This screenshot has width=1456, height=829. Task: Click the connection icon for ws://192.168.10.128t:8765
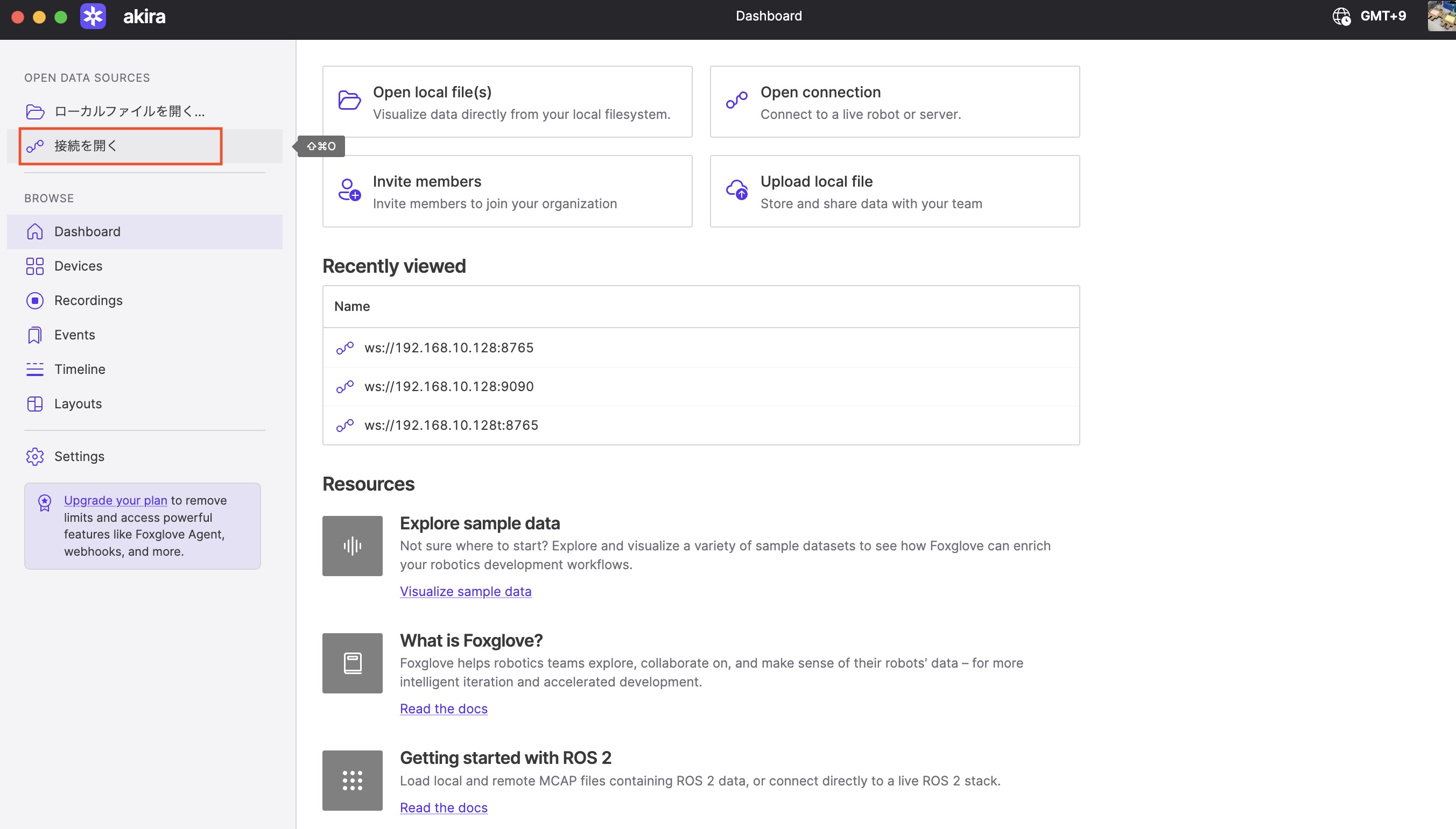345,426
